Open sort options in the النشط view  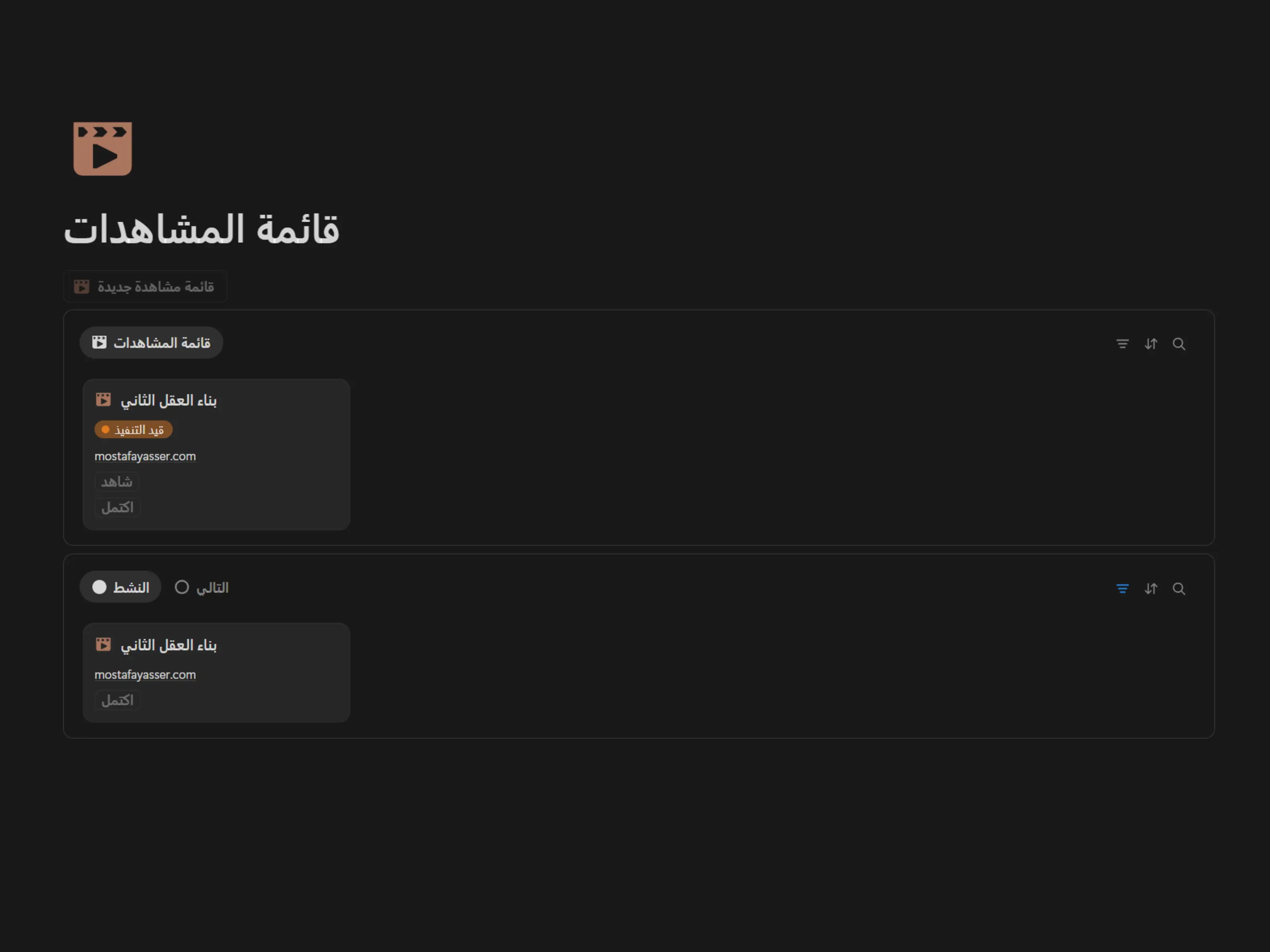(1151, 588)
